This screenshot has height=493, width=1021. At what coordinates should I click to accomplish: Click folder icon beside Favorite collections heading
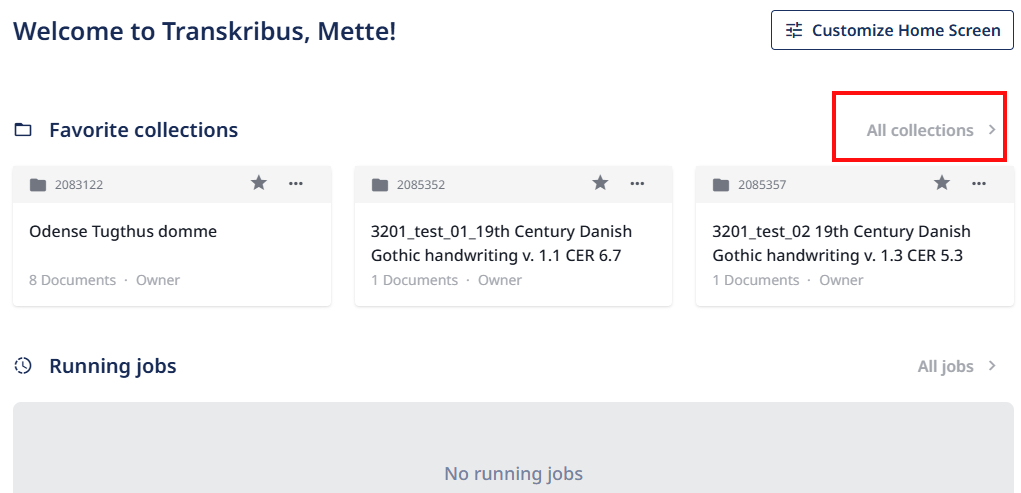[23, 130]
